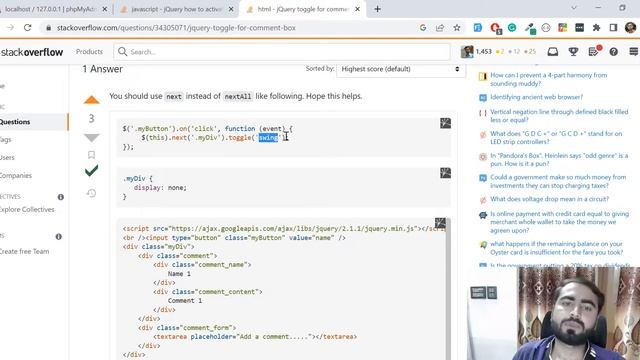The width and height of the screenshot is (640, 360).
Task: Open the online payment with credit card question
Action: tap(559, 222)
